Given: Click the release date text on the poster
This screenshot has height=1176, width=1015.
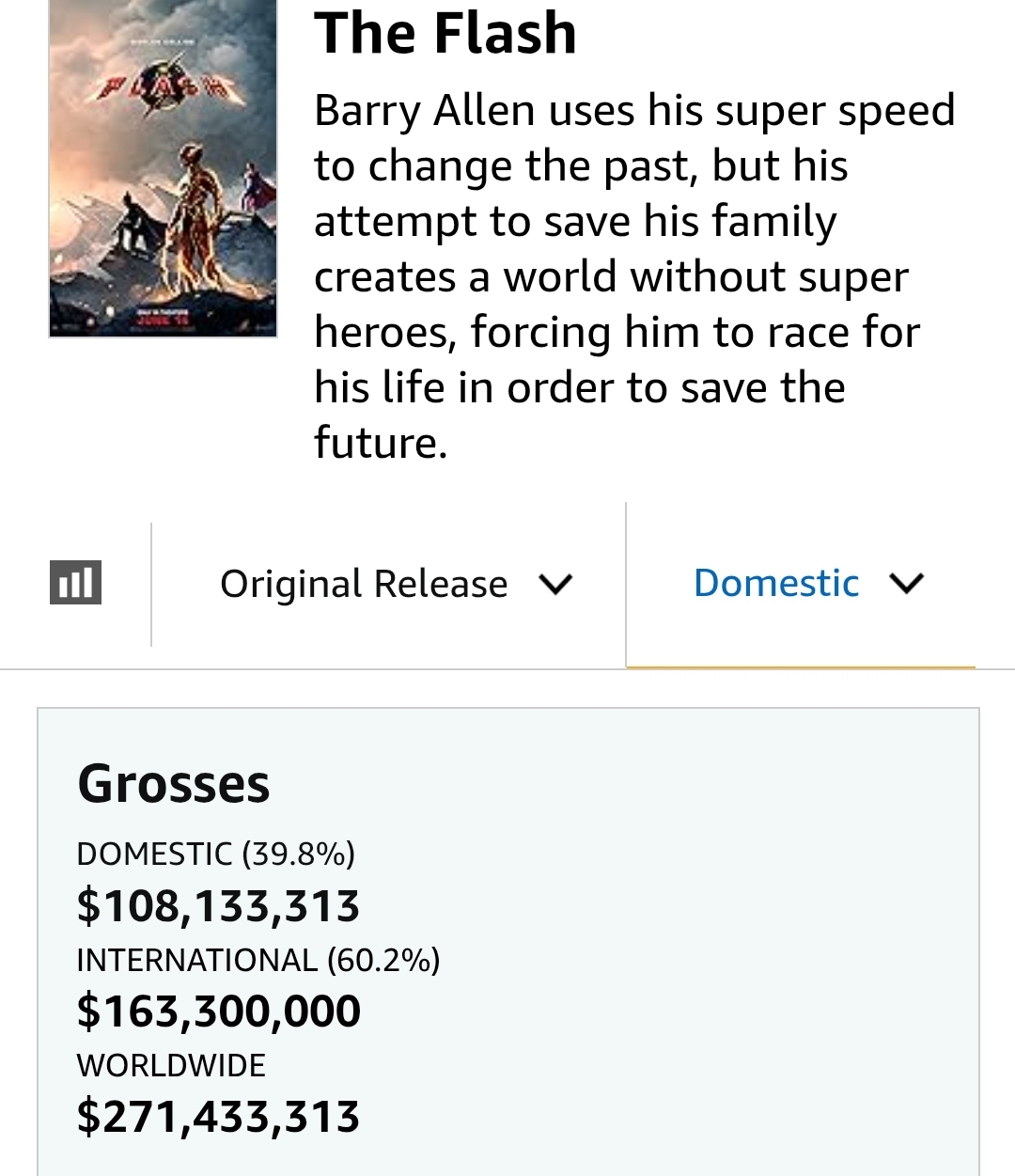Looking at the screenshot, I should coord(163,317).
